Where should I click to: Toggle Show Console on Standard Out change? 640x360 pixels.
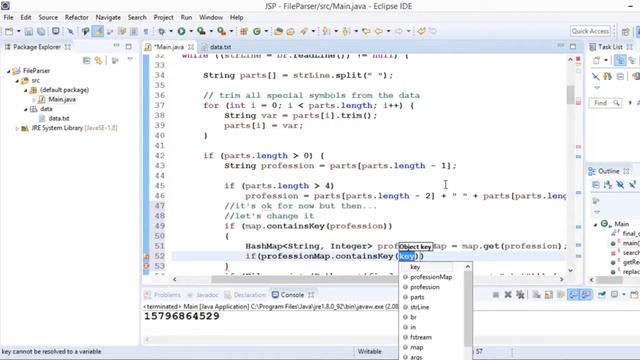click(573, 295)
